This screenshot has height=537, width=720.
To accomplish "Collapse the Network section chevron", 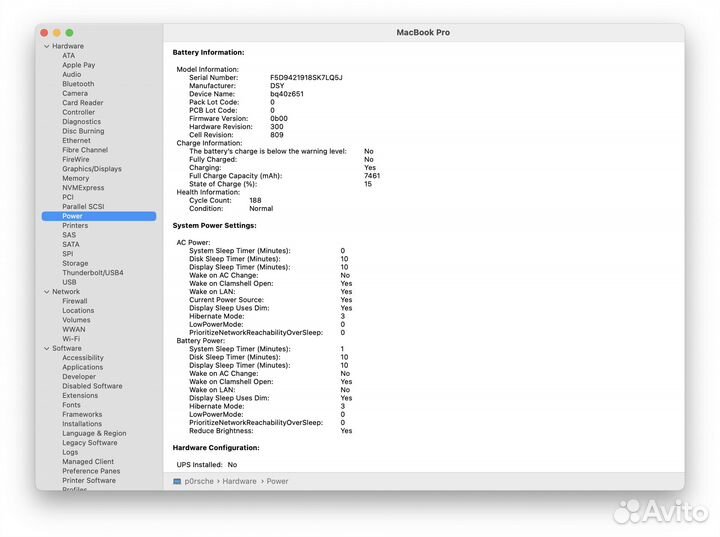I will point(46,292).
